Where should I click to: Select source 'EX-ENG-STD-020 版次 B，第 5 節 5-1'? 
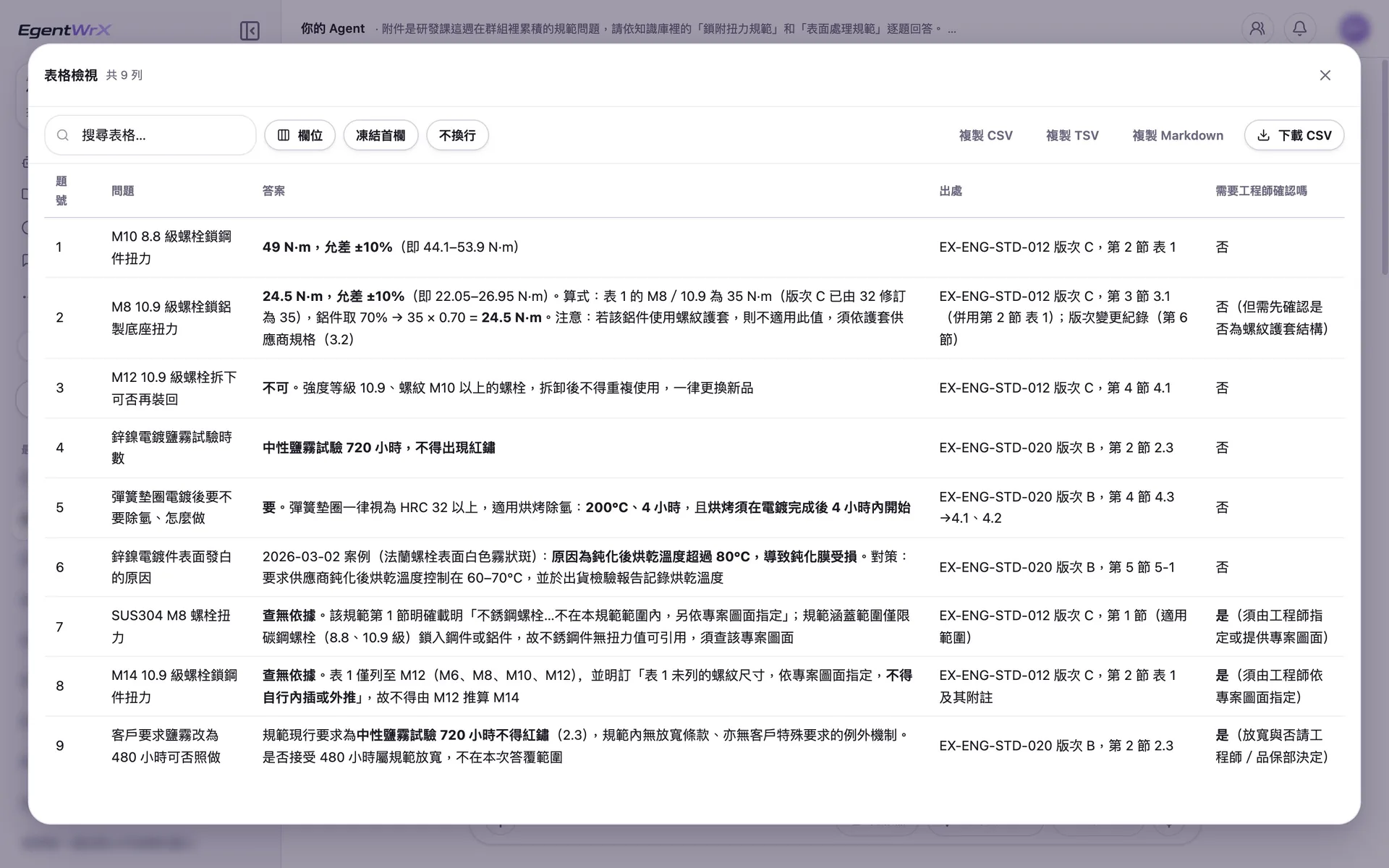(1057, 567)
